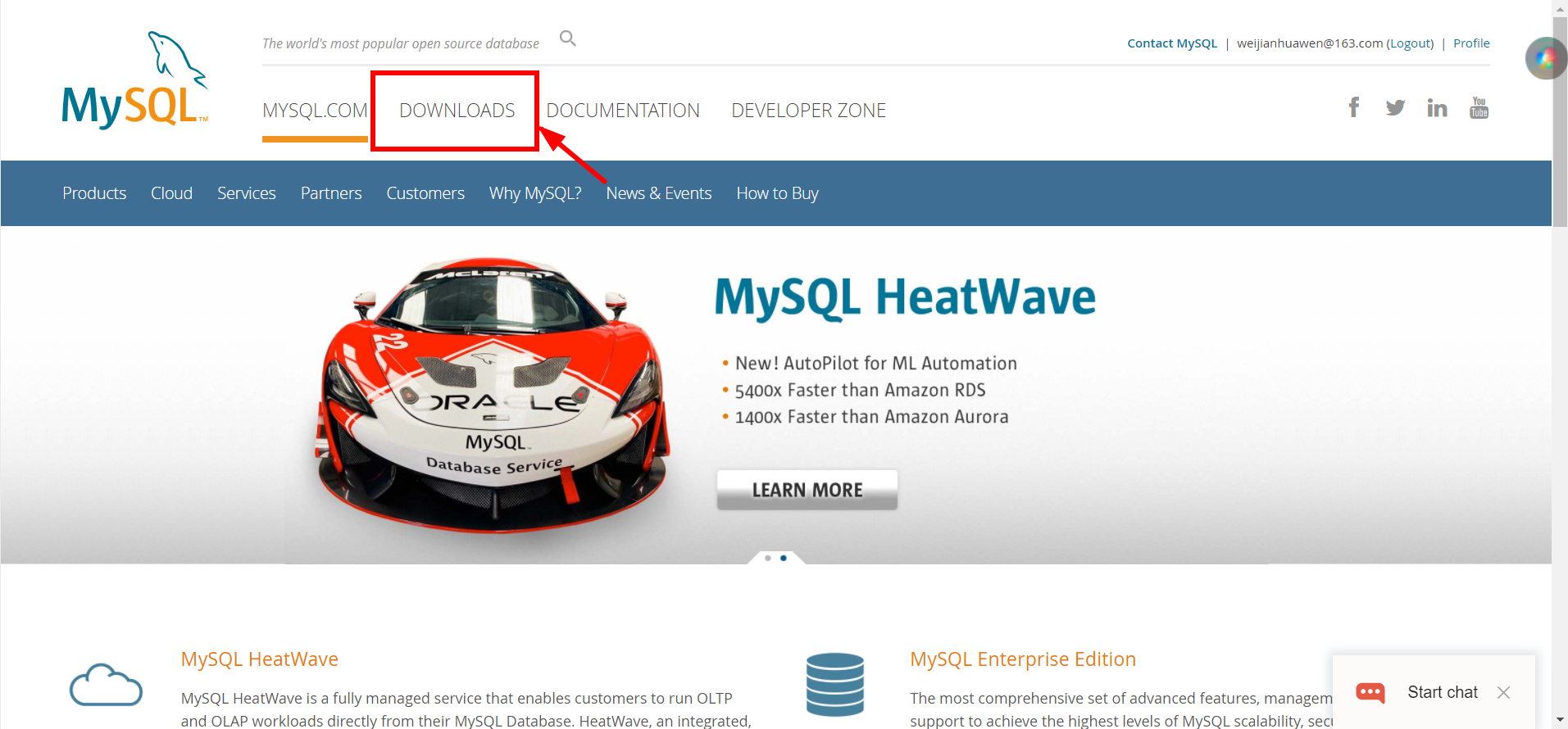Click the MySQL dolphin logo

[x=135, y=81]
